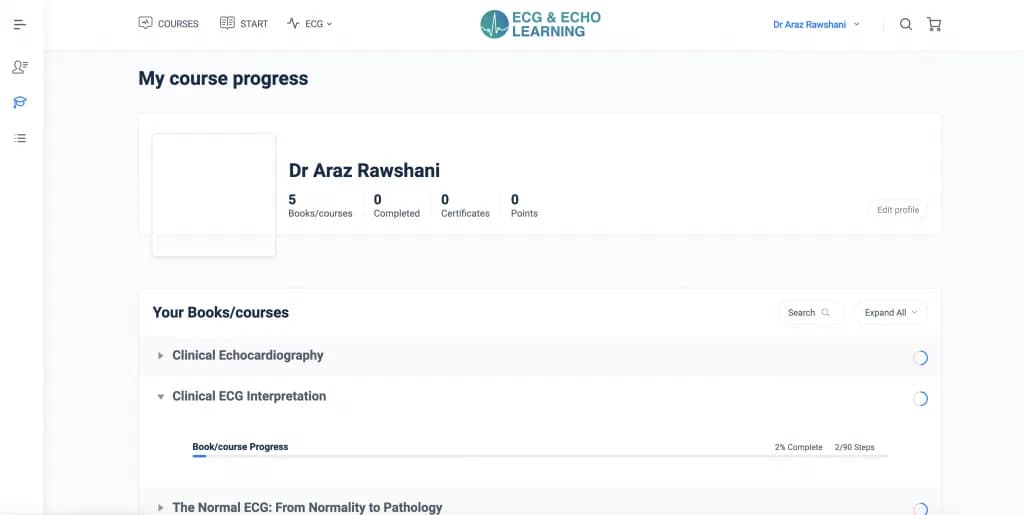Click the search magnifier in header
Image resolution: width=1024 pixels, height=515 pixels.
[x=906, y=24]
